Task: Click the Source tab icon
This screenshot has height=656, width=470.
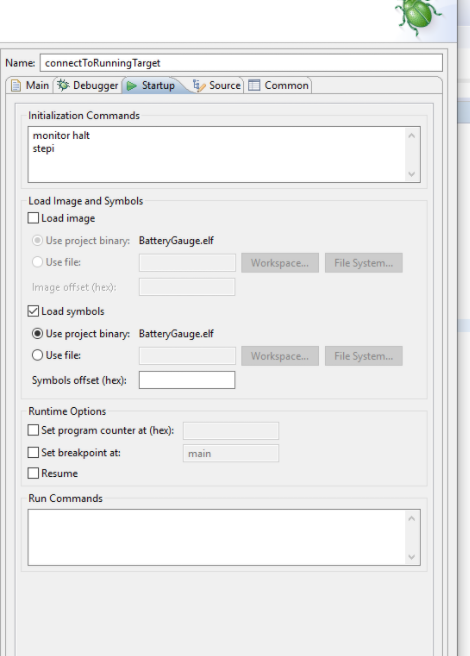Action: coord(198,85)
